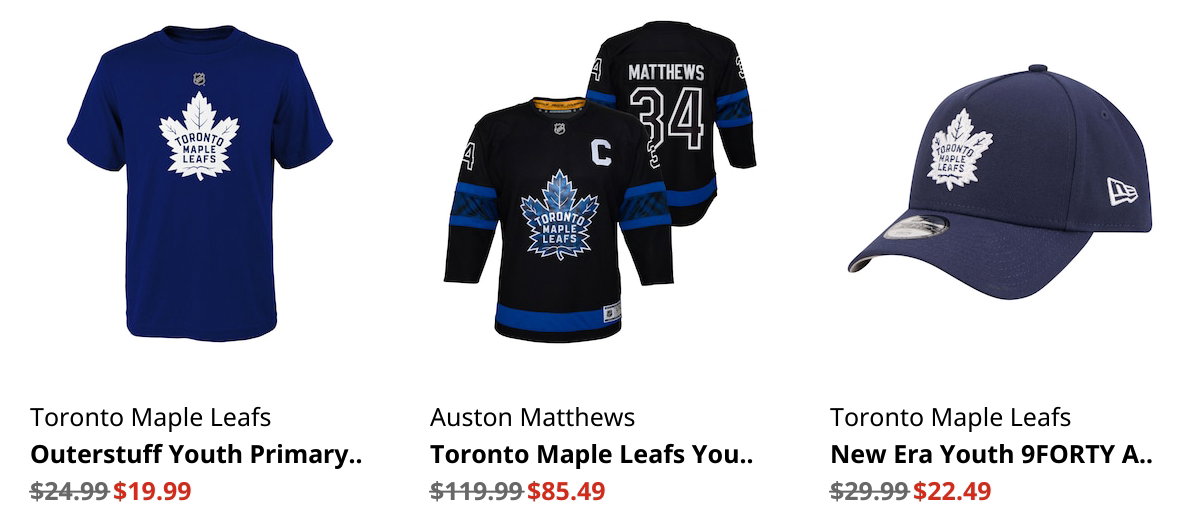Click the Auston Matthews player label

(x=532, y=417)
